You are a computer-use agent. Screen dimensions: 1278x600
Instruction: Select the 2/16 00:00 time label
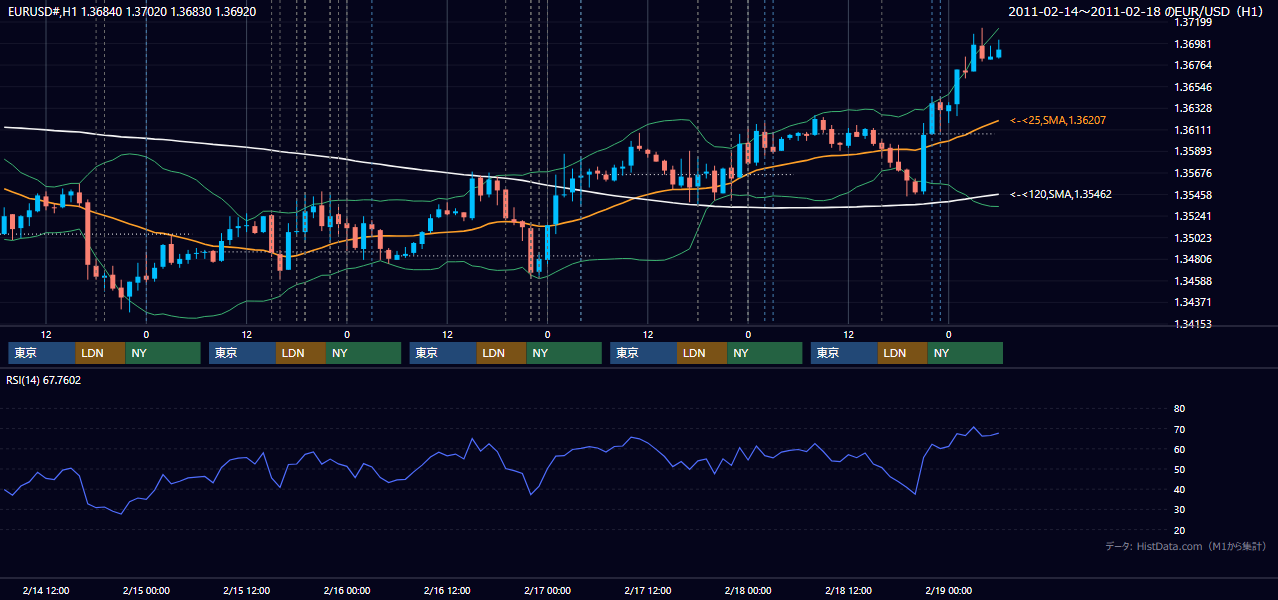[x=347, y=590]
